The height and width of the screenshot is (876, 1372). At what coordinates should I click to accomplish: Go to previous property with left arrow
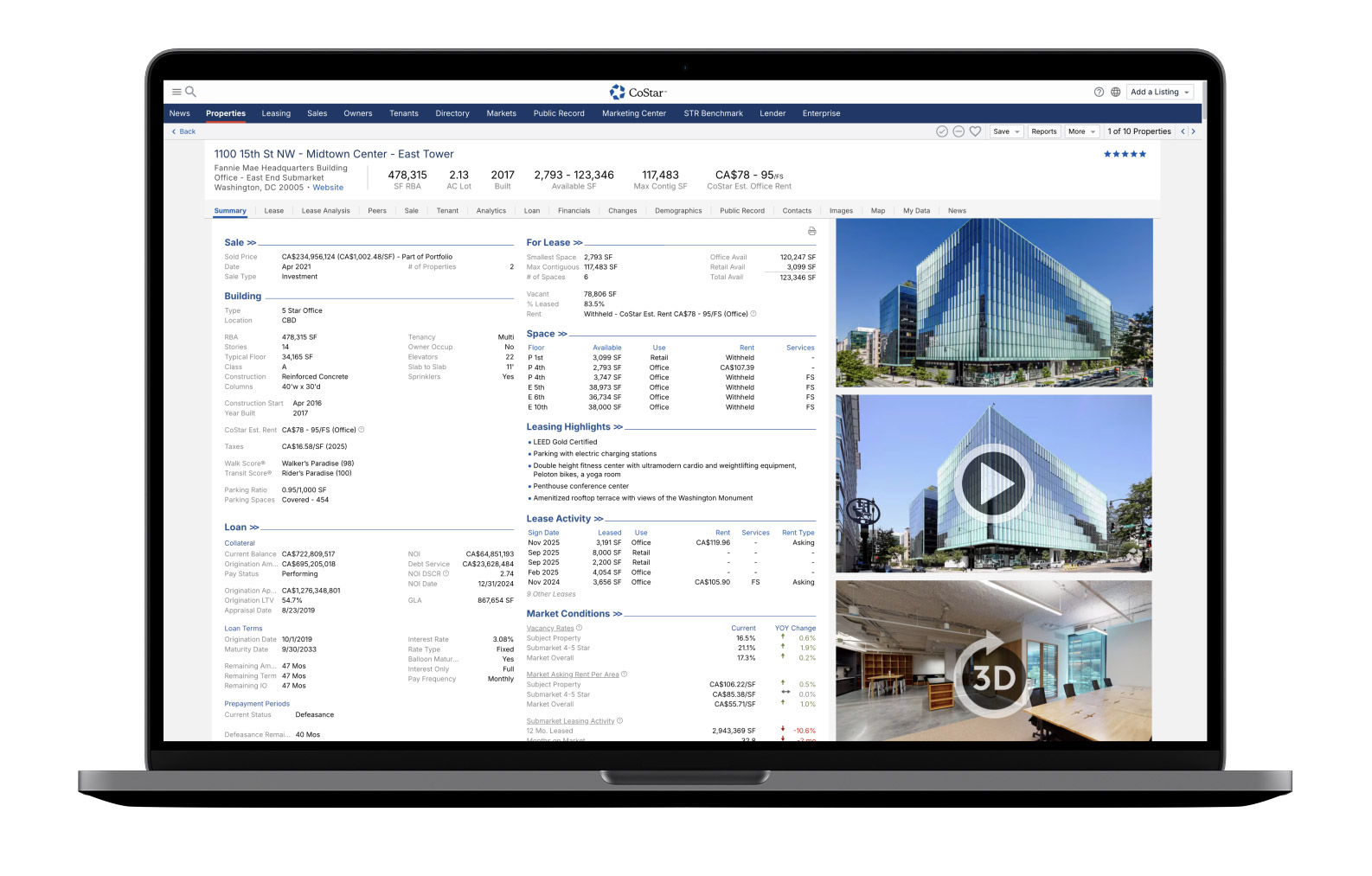1183,131
